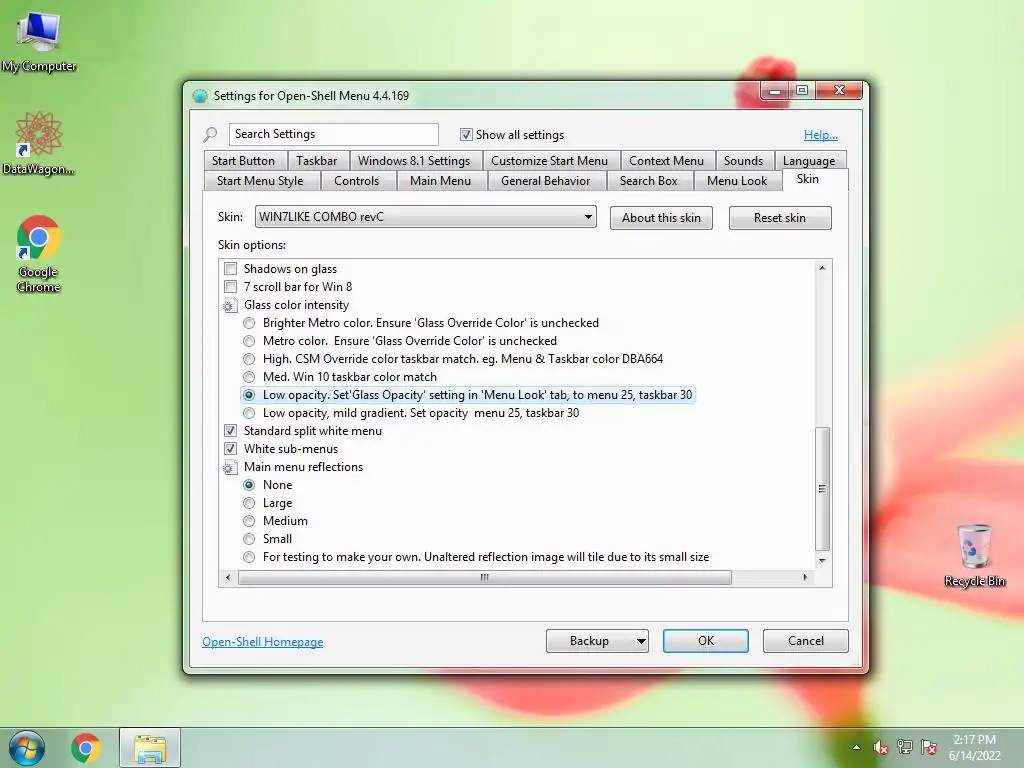Viewport: 1024px width, 768px height.
Task: Switch to the Start Button tab
Action: point(243,161)
